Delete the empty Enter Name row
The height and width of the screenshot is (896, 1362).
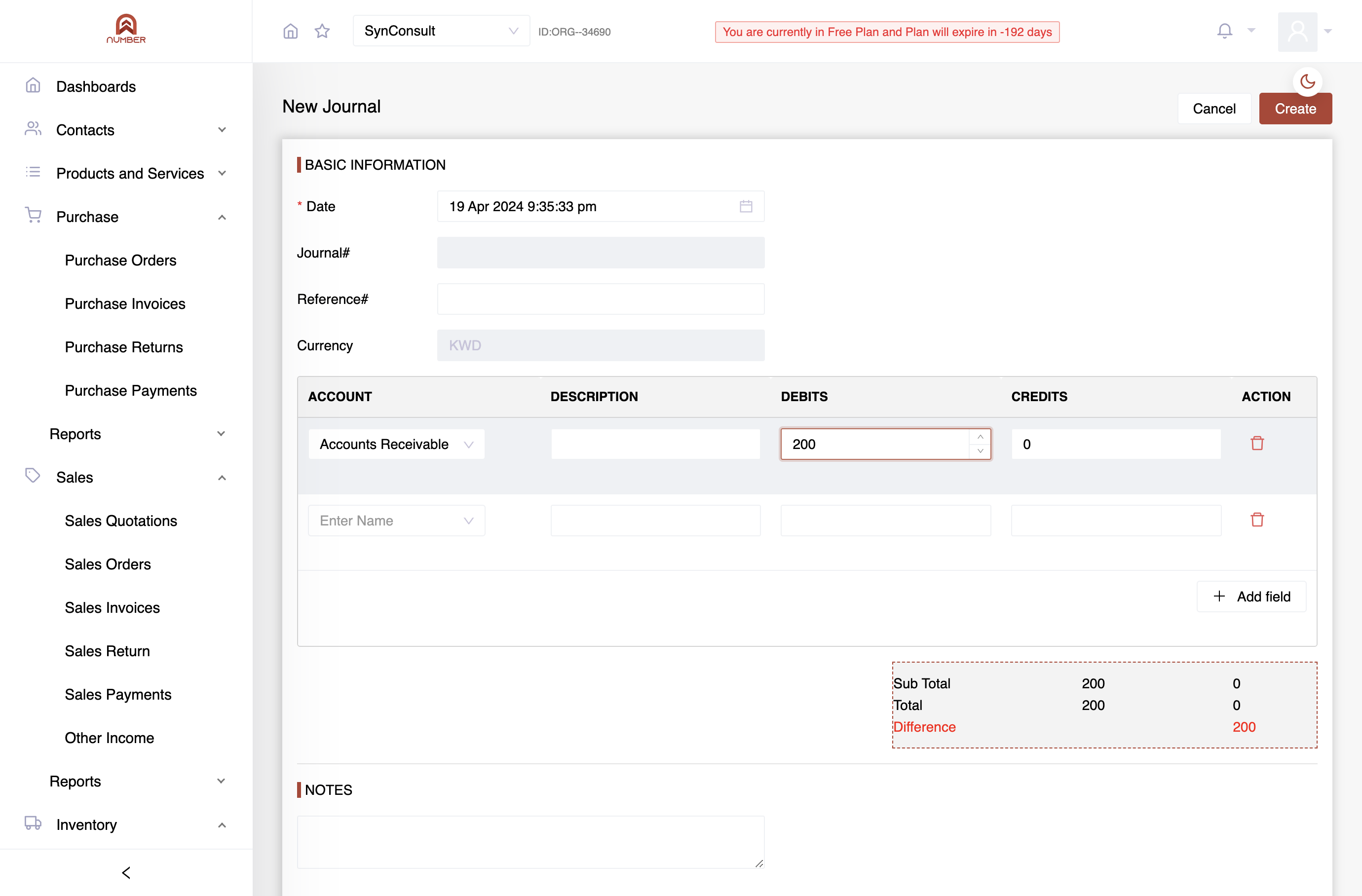point(1257,520)
